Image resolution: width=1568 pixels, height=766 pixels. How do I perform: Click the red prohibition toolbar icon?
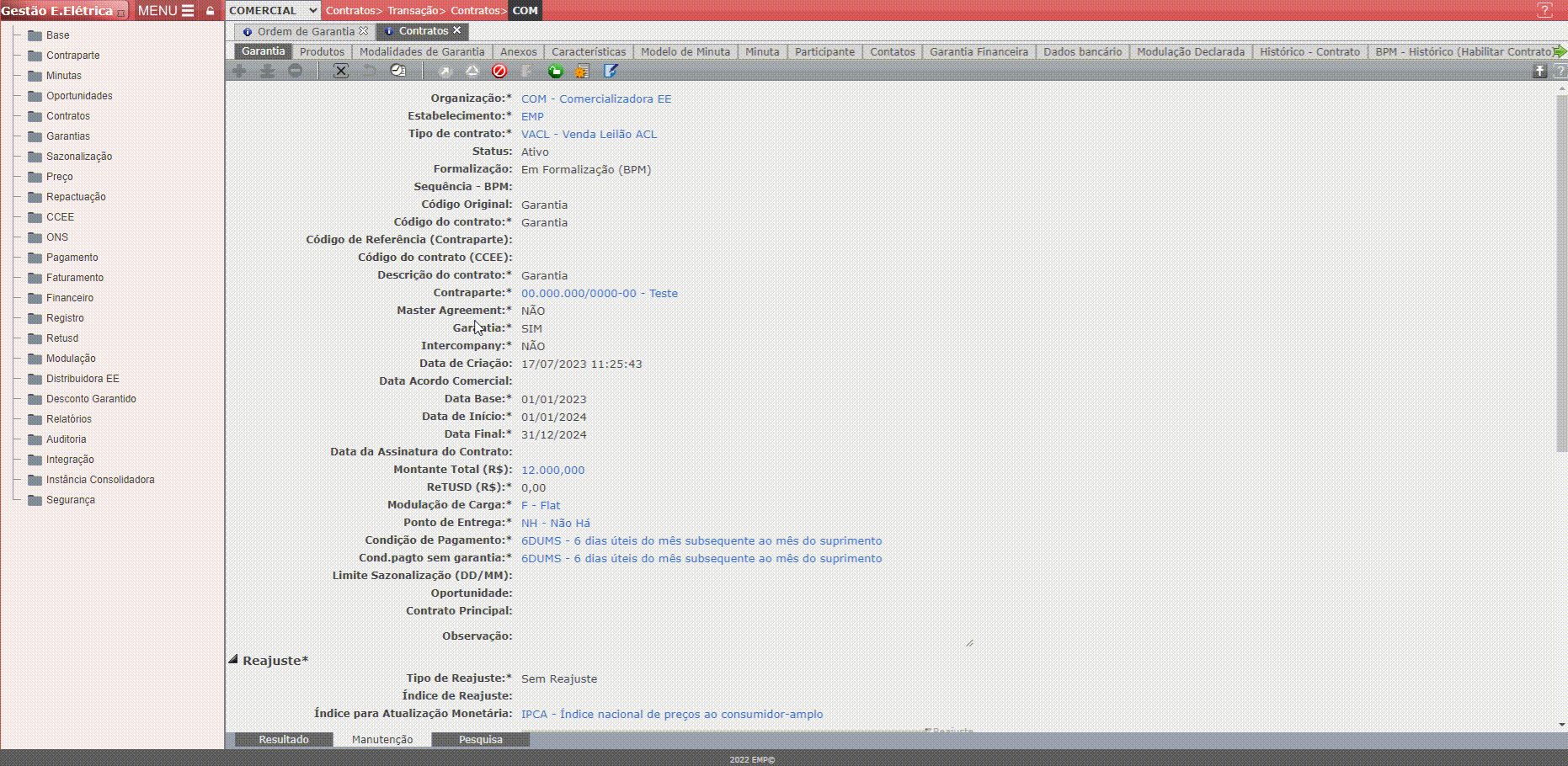click(499, 72)
